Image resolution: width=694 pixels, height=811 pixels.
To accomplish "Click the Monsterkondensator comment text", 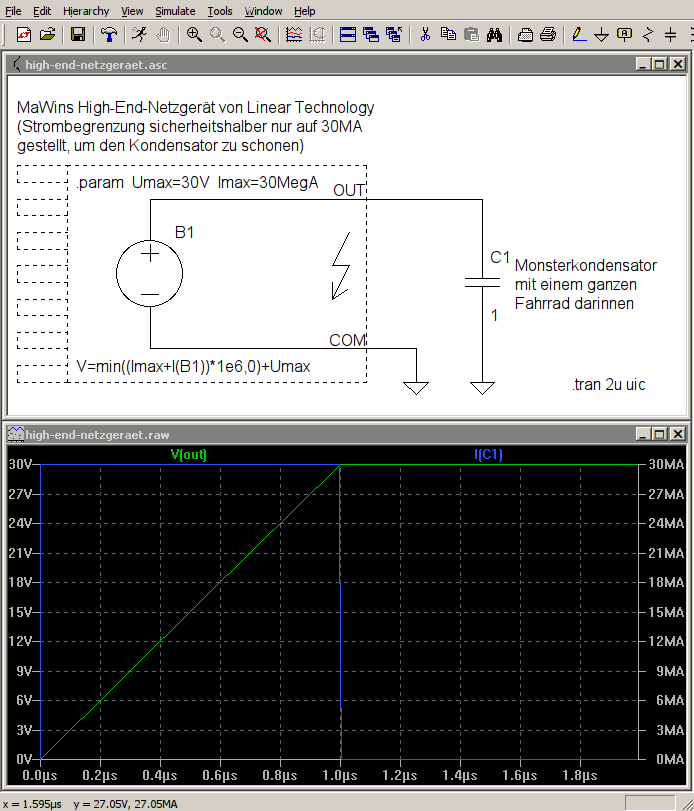I will click(585, 284).
